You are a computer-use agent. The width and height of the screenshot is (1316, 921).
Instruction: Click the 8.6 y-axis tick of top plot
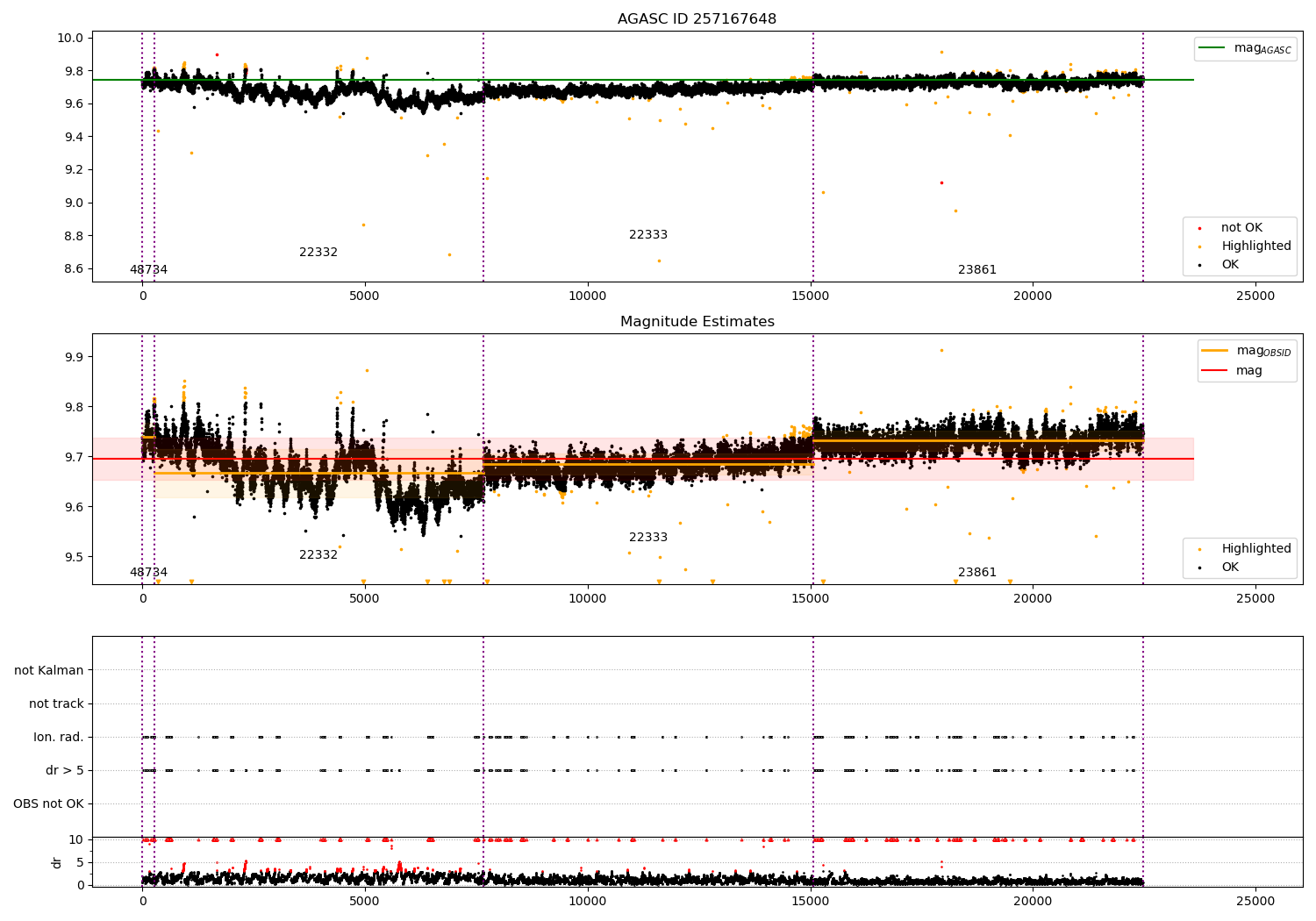click(74, 269)
